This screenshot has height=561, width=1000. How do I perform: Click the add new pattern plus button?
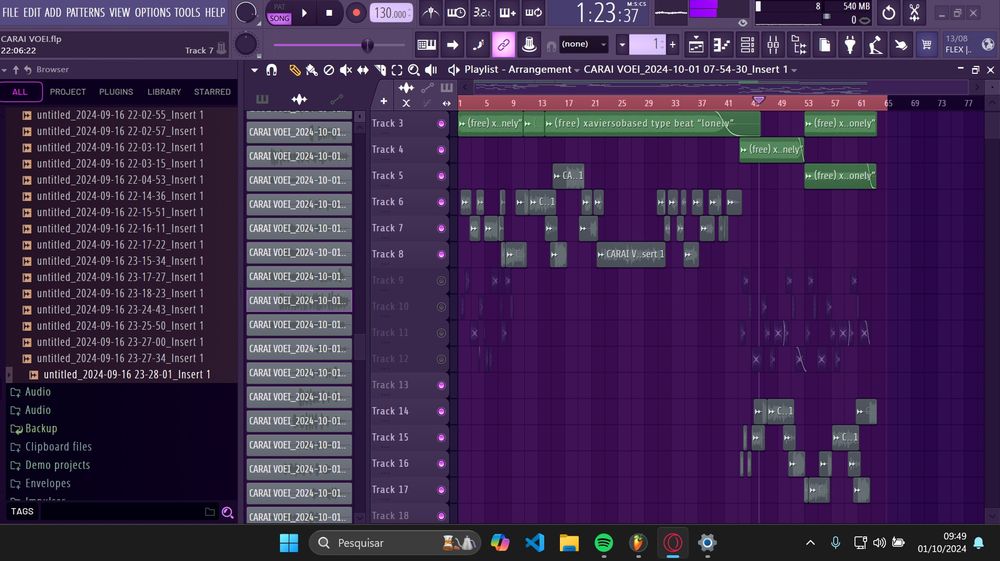(672, 45)
